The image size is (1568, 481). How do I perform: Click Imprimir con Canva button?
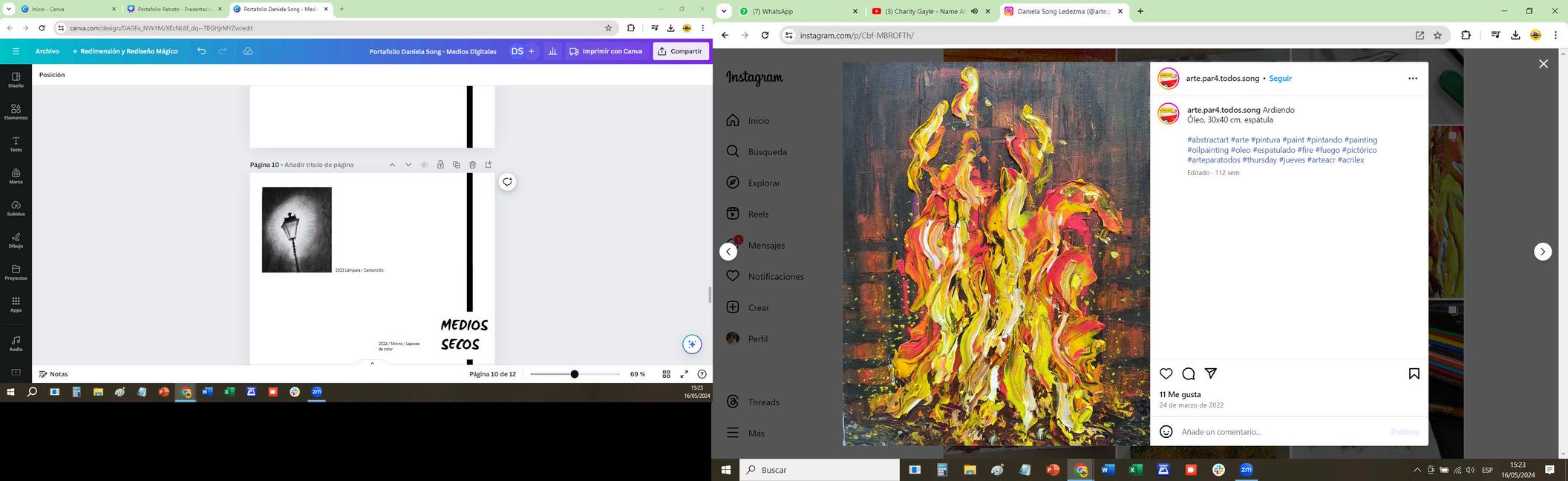[x=605, y=51]
